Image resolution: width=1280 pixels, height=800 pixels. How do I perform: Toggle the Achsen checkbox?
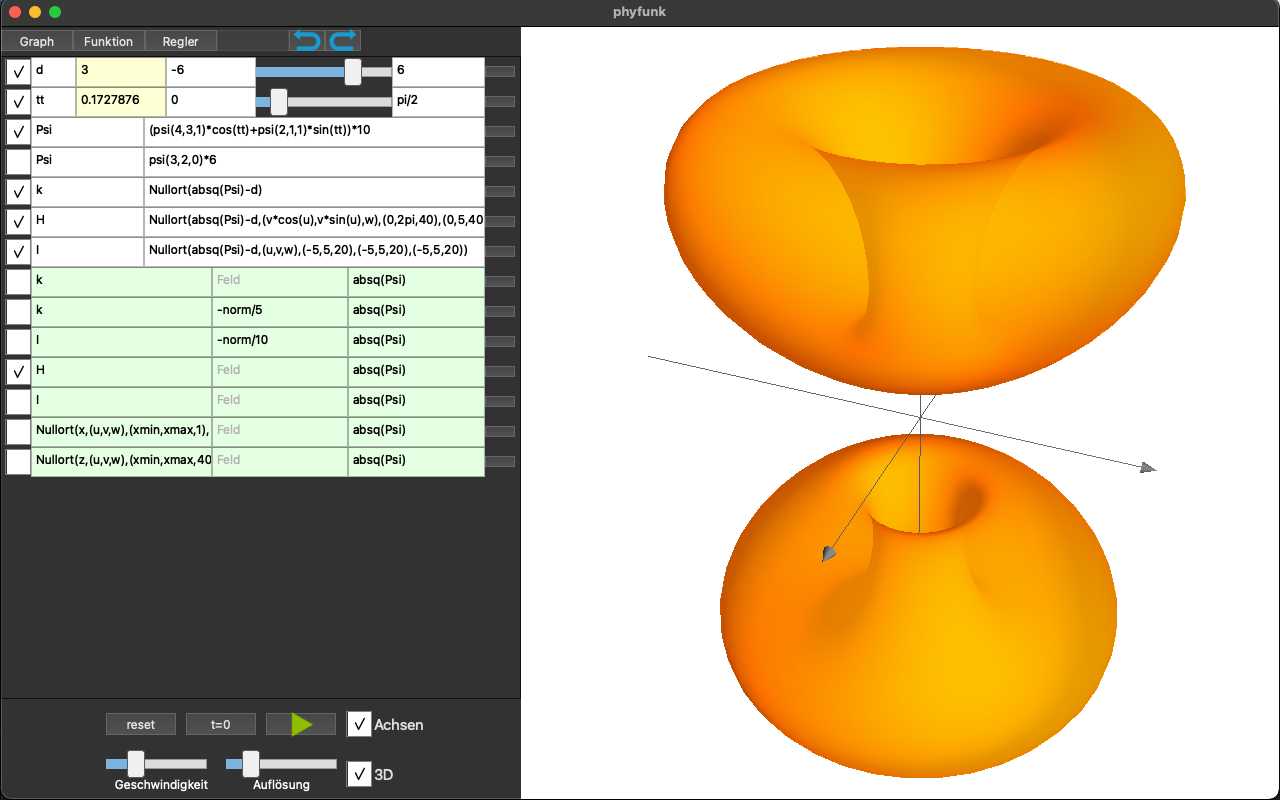359,724
